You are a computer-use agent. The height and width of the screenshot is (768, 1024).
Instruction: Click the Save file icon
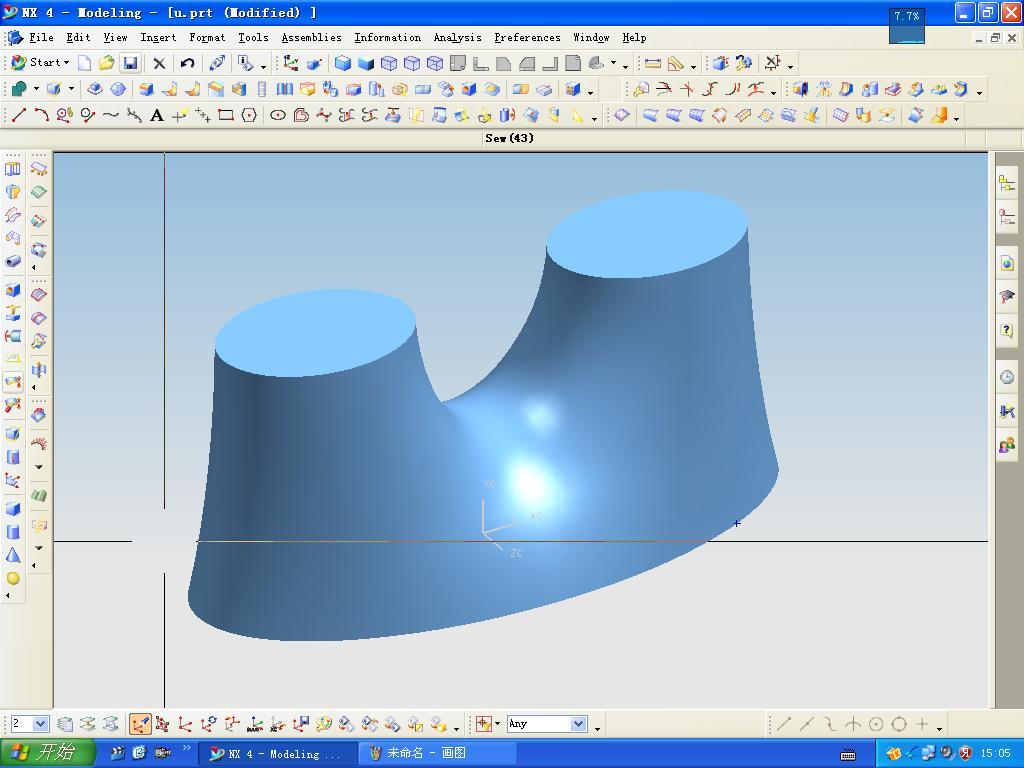point(130,63)
